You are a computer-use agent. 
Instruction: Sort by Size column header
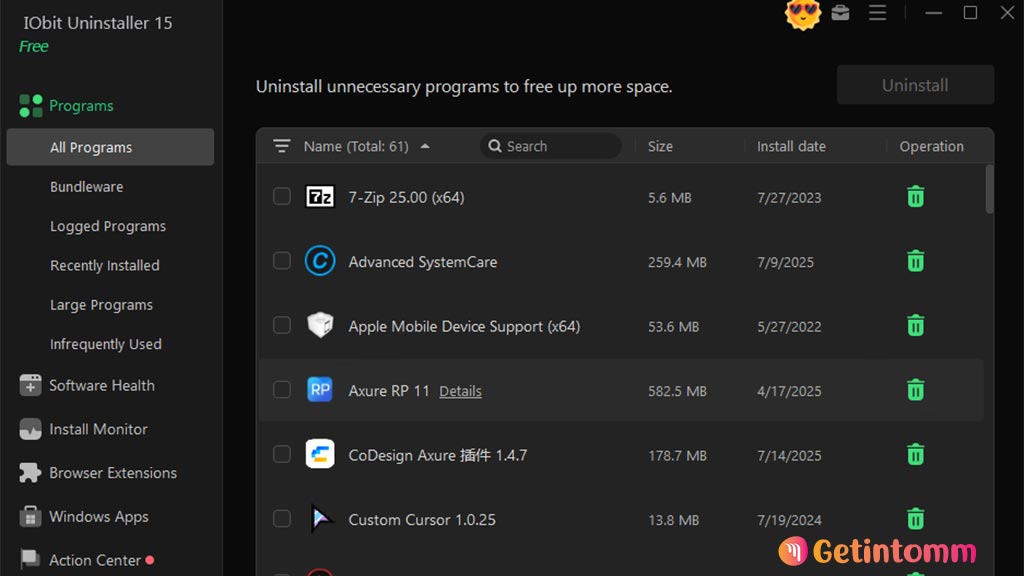[x=660, y=146]
